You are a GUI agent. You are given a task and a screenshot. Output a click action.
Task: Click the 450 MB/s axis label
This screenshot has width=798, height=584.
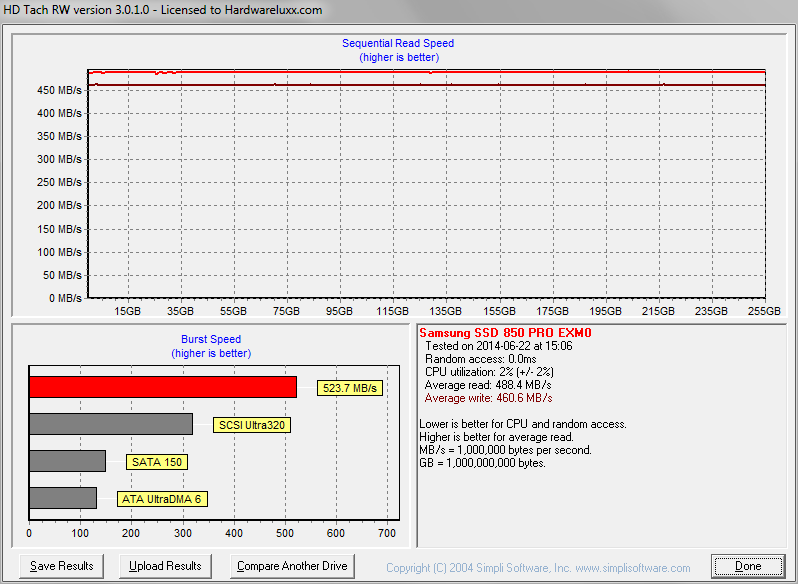coord(59,90)
